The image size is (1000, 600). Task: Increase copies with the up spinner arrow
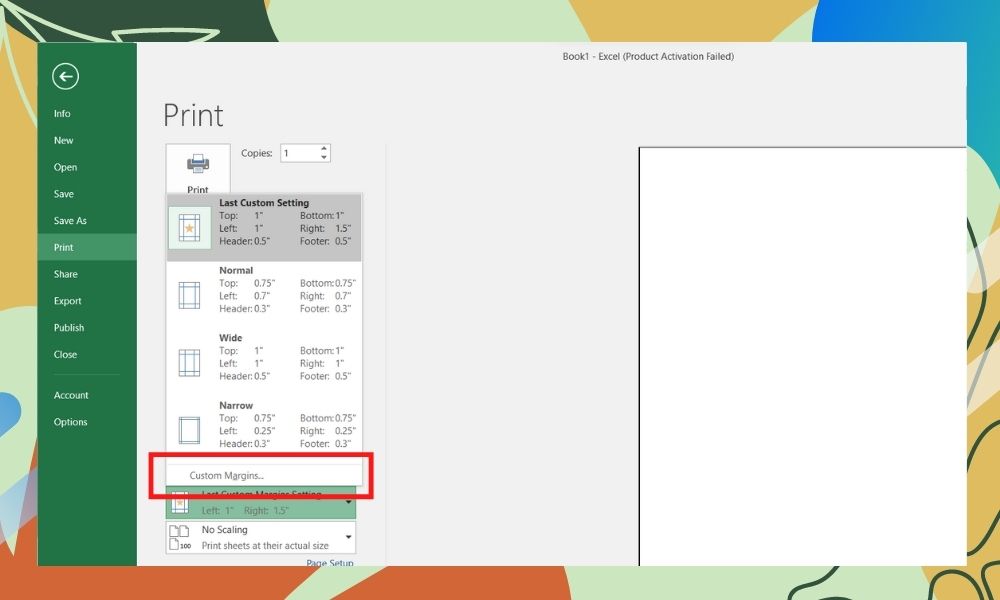point(324,149)
